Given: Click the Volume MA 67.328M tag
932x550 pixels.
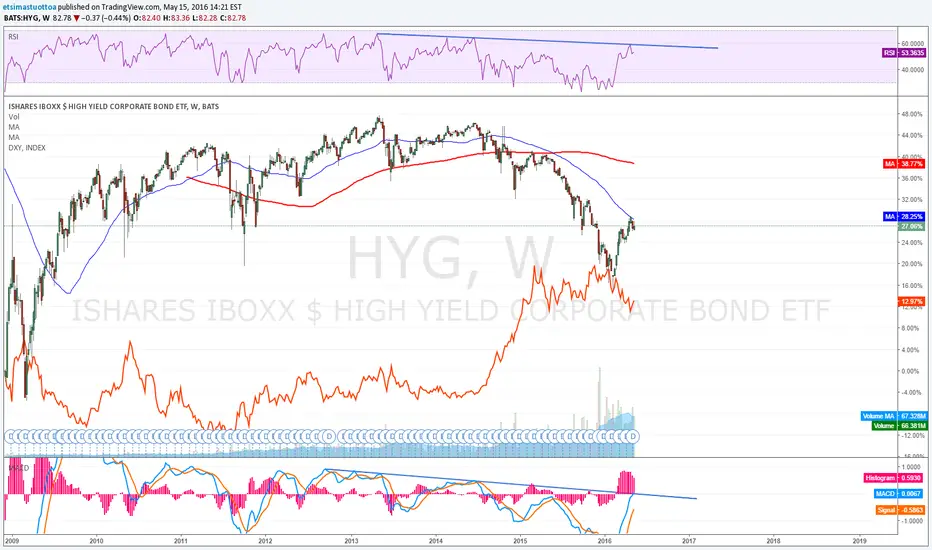Looking at the screenshot, I should coord(893,416).
